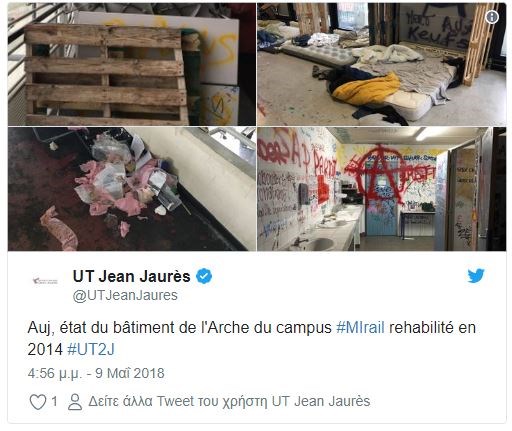This screenshot has height=431, width=512.
Task: Click the like count number 1
Action: click(x=54, y=401)
